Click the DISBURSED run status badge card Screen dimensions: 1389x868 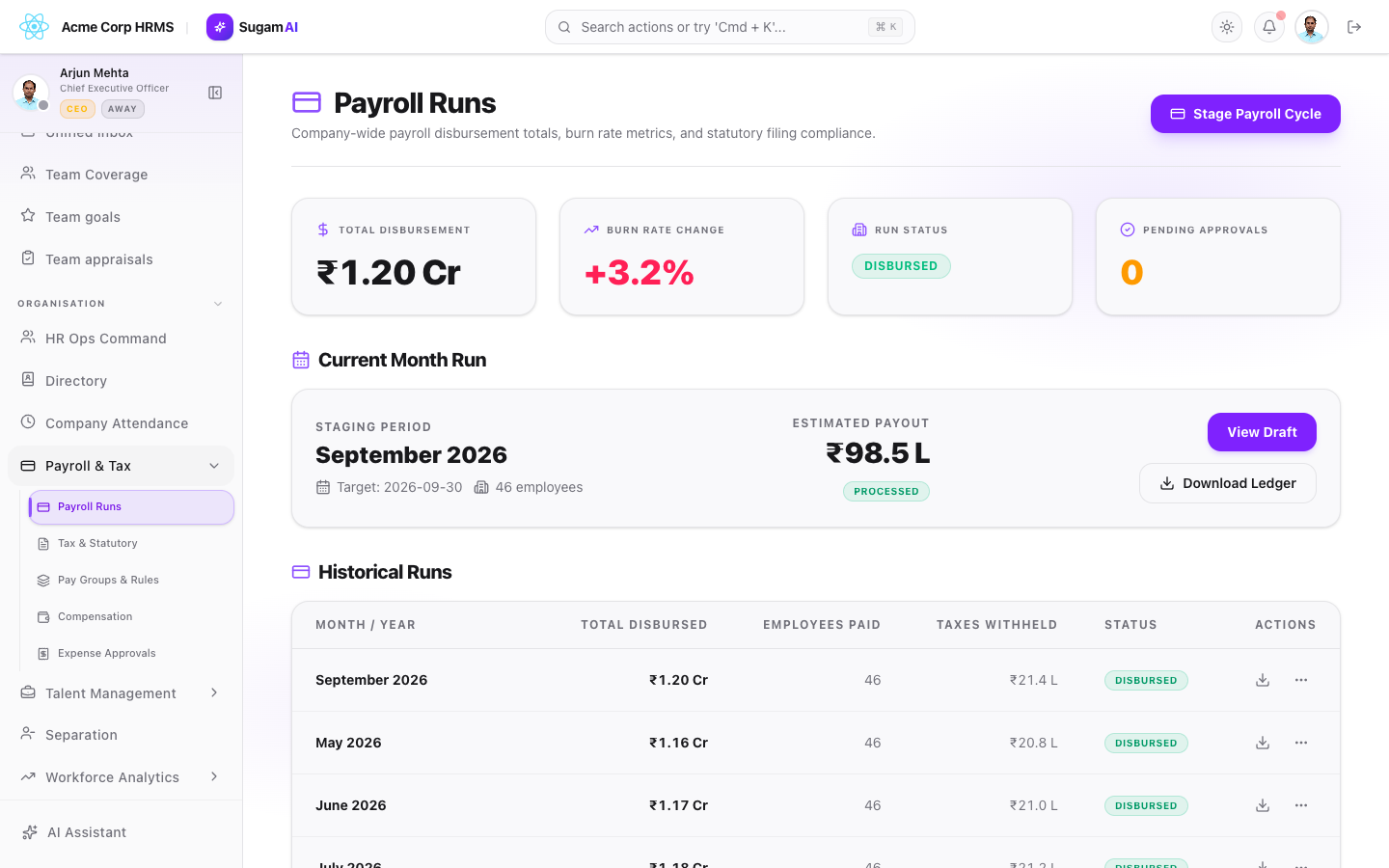click(x=901, y=266)
